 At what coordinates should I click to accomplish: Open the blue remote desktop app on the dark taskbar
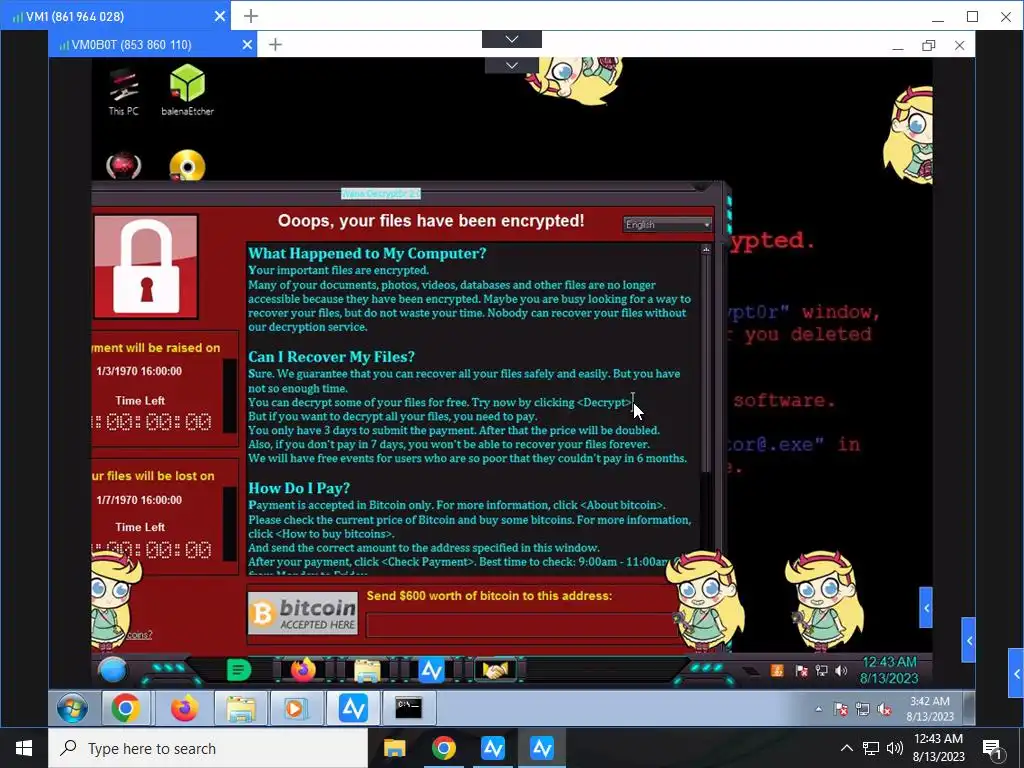pos(432,671)
